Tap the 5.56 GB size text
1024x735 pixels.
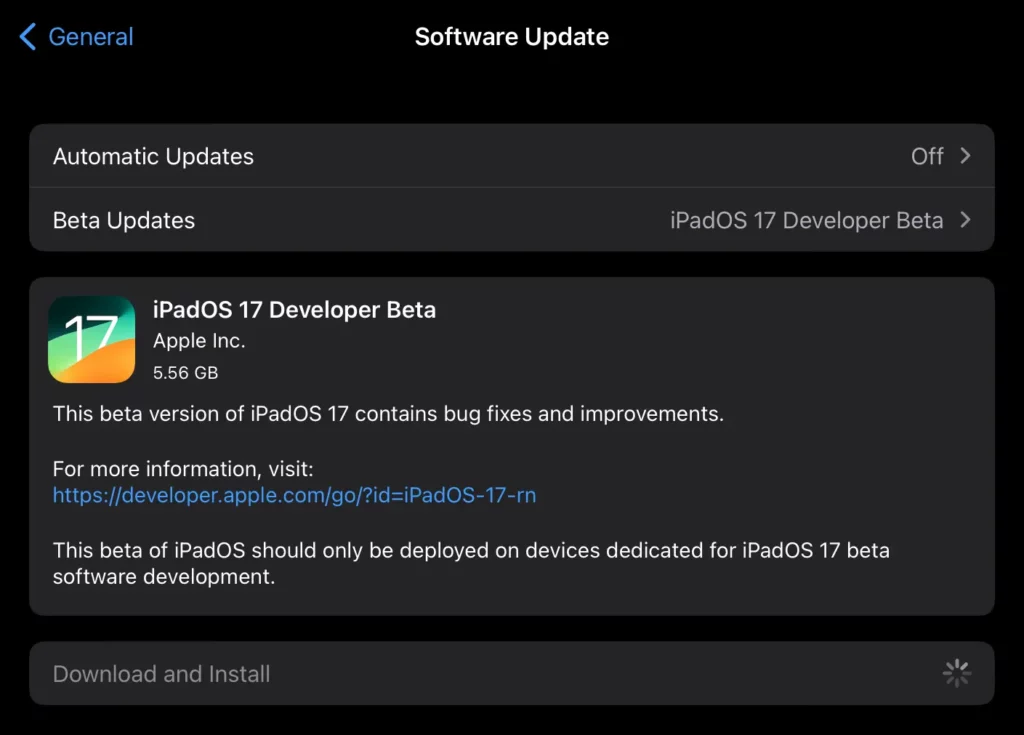click(185, 373)
